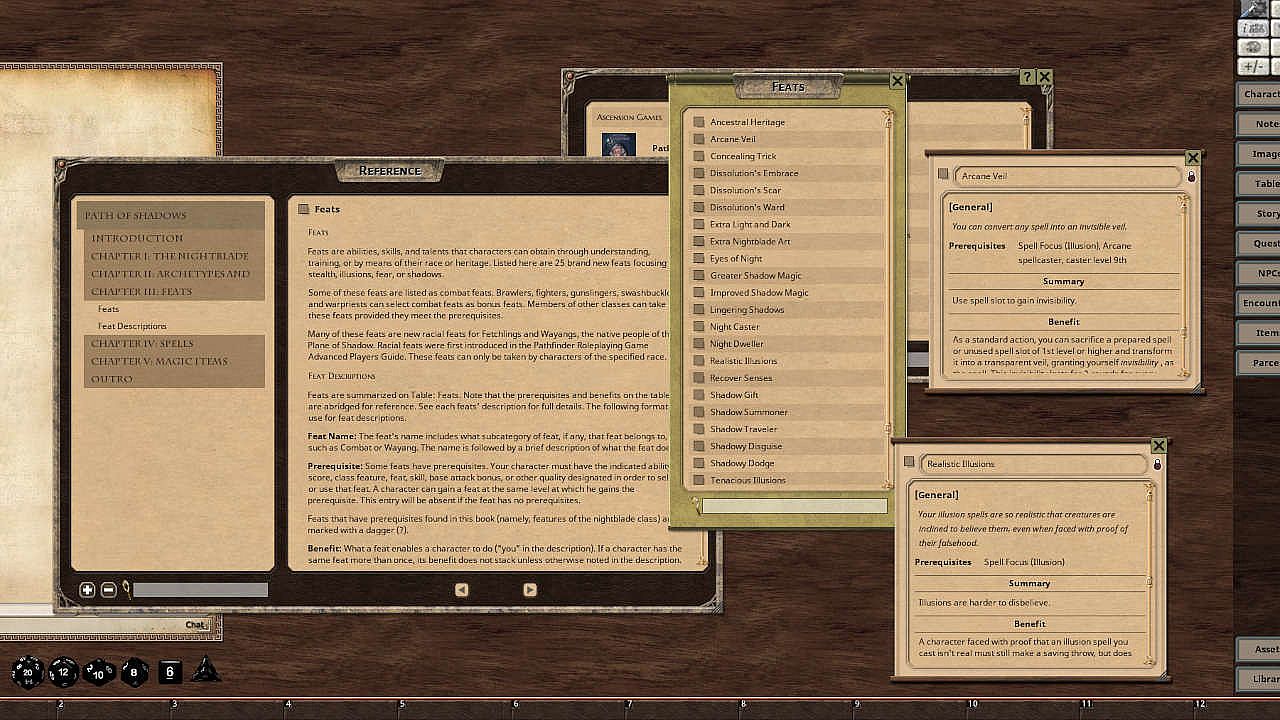
Task: Click the link icon beside the Reference Feats heading
Action: 303,209
